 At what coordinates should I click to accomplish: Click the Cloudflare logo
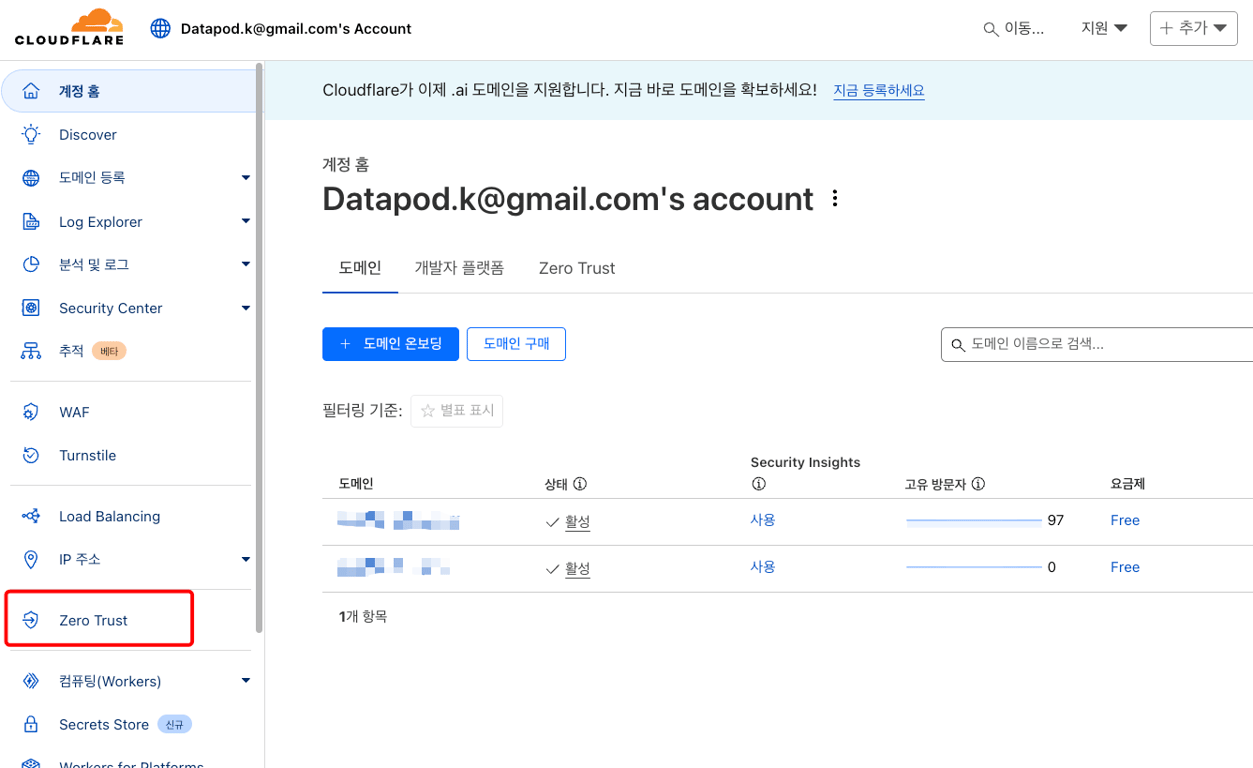[69, 27]
